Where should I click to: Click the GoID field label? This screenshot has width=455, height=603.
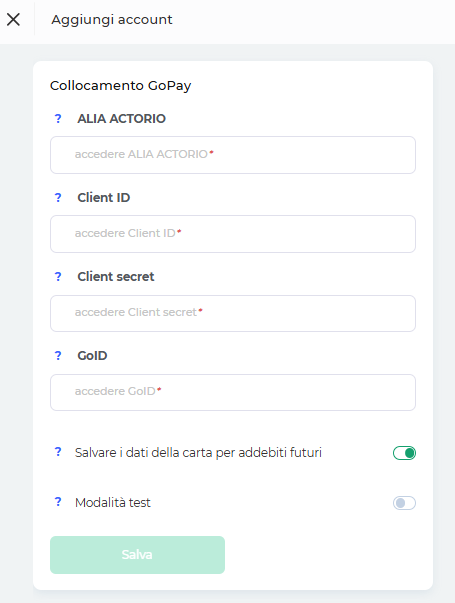pyautogui.click(x=92, y=356)
